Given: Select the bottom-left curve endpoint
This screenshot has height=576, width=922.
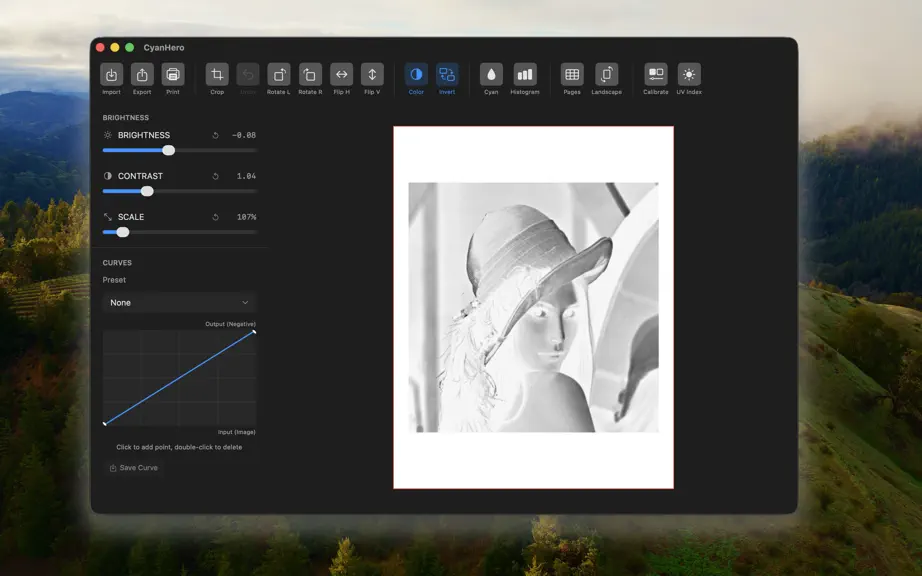Looking at the screenshot, I should tap(105, 424).
